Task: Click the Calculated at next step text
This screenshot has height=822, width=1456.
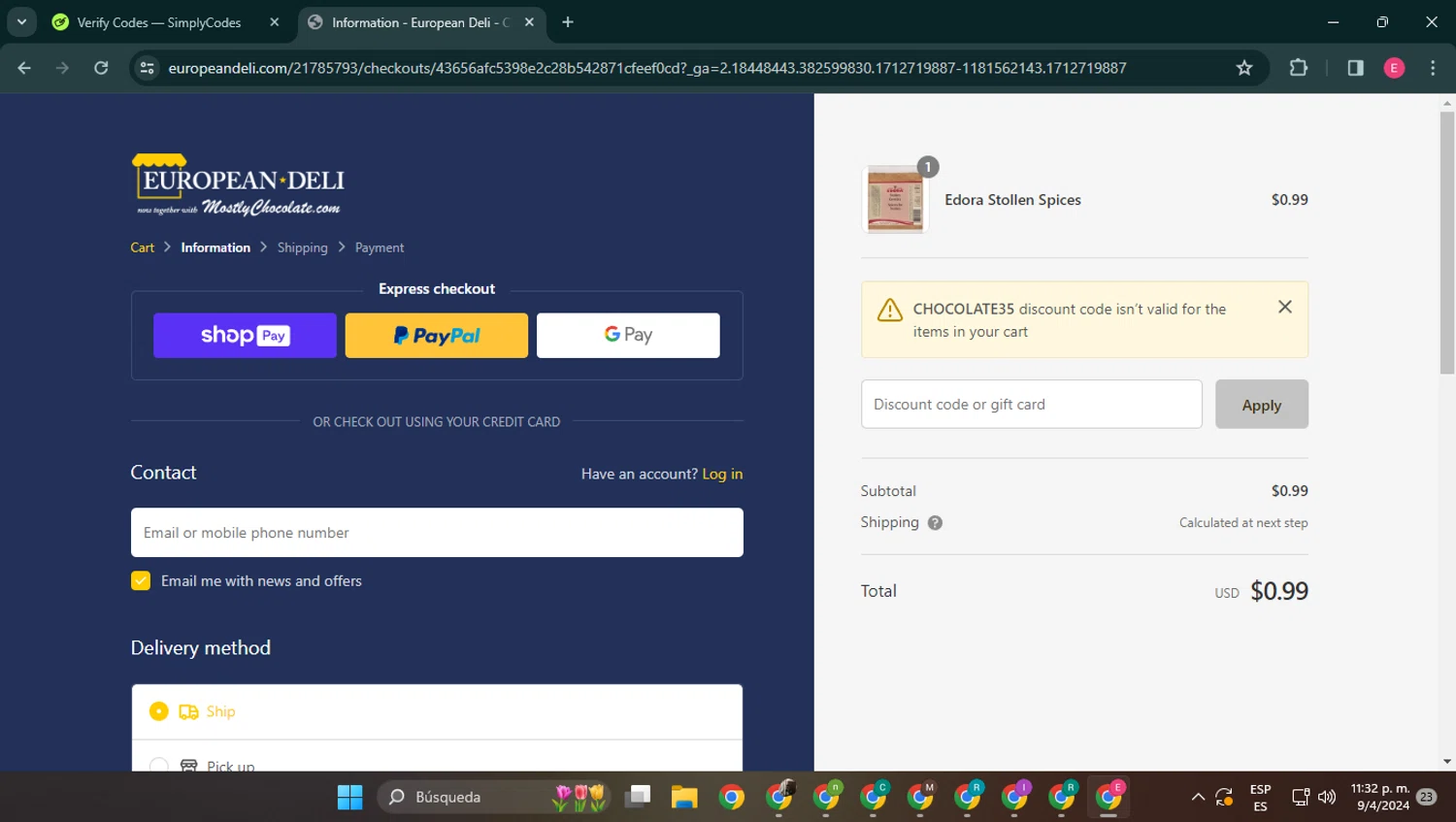Action: point(1243,523)
